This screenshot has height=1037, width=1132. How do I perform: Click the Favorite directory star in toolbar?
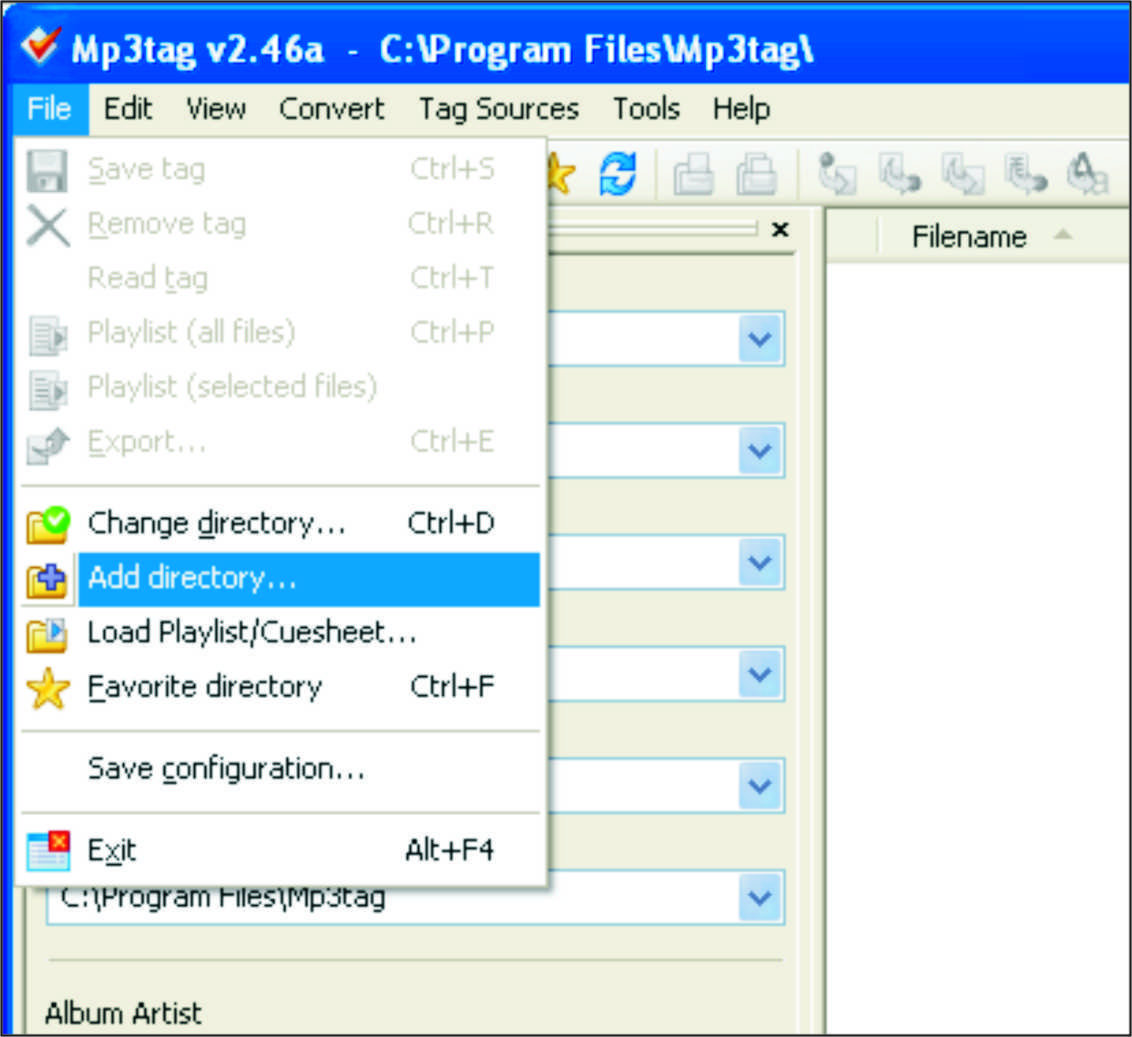(x=562, y=174)
